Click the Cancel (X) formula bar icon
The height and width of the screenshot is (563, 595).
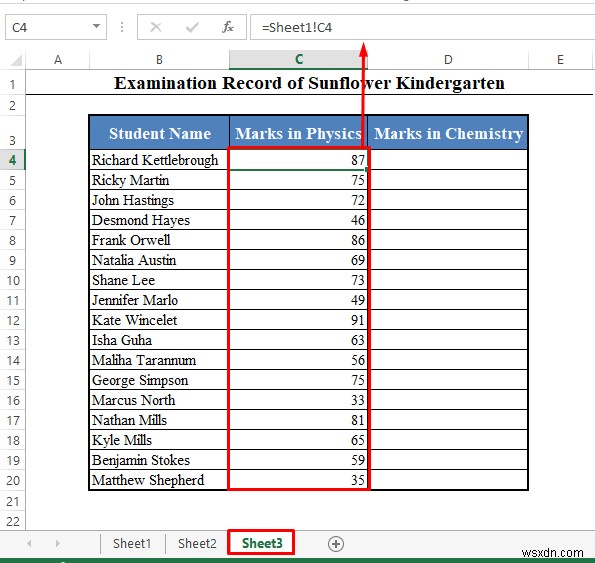[156, 27]
